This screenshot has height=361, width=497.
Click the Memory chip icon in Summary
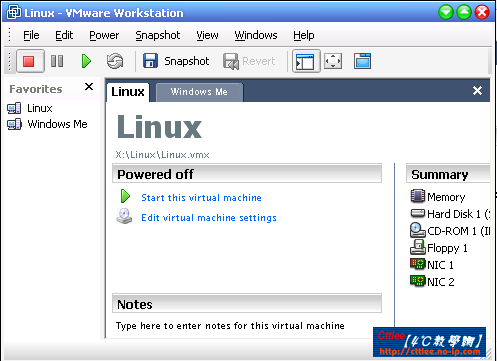pos(418,196)
